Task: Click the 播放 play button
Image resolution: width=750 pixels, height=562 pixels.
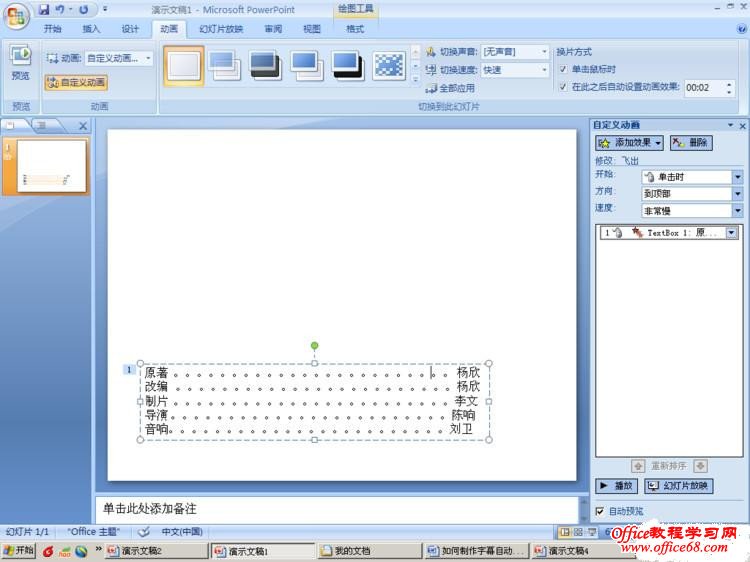Action: pyautogui.click(x=617, y=486)
